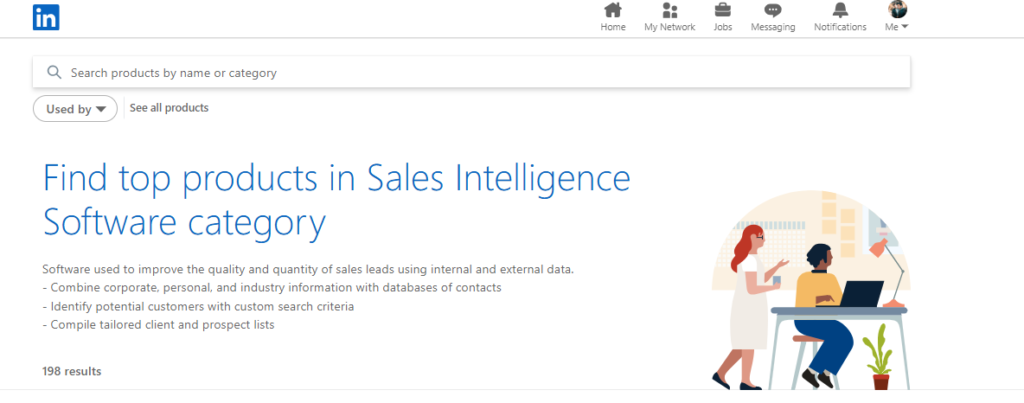
Task: Open the Home icon in navigation
Action: pos(613,10)
